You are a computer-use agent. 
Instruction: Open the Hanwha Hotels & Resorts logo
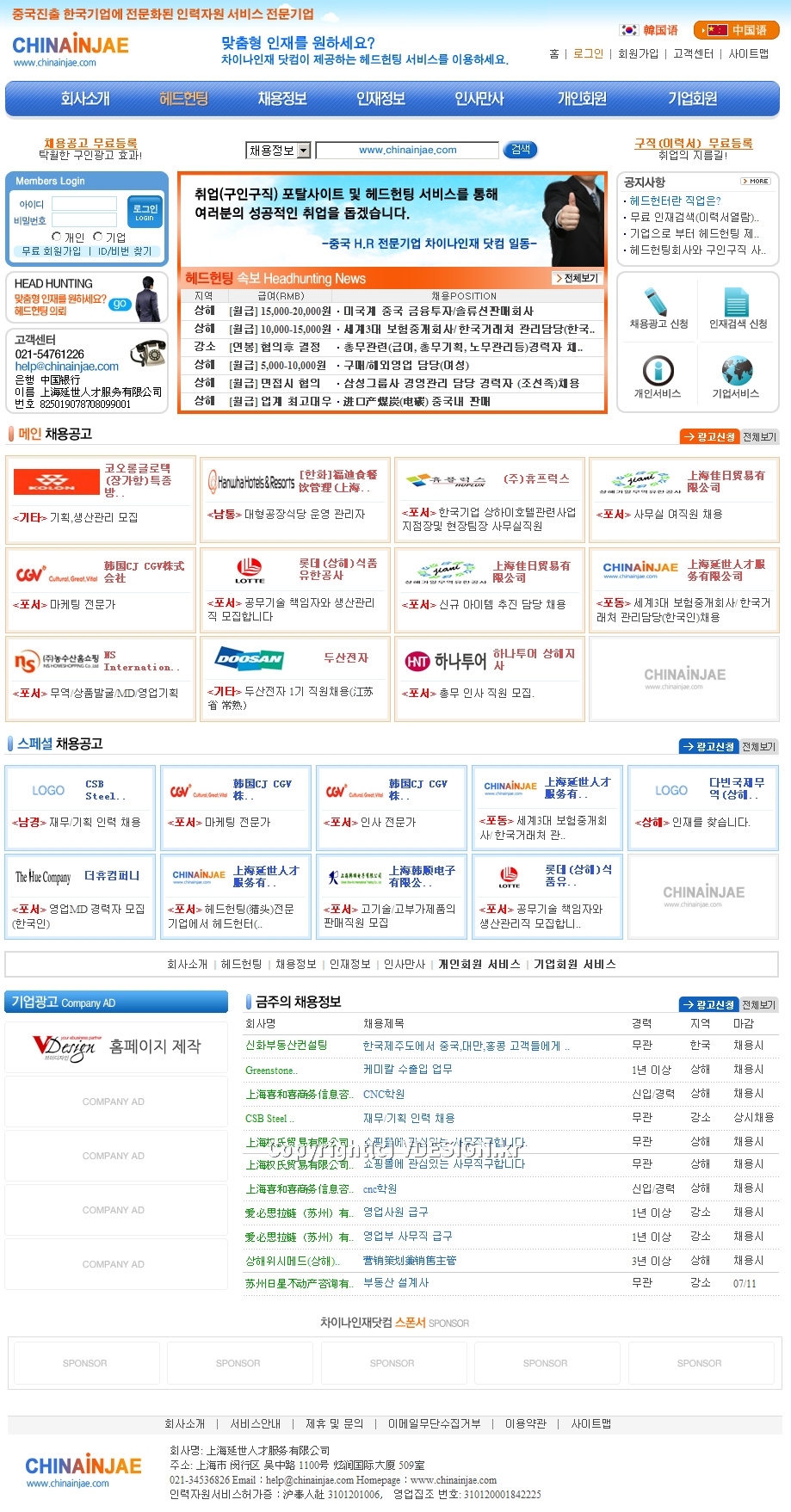click(x=250, y=482)
